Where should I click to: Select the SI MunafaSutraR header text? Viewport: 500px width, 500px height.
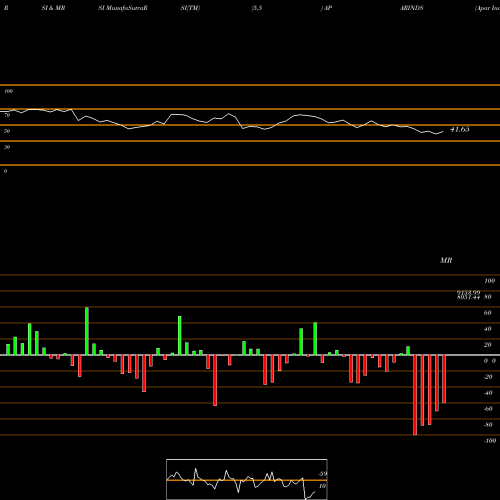pos(123,8)
